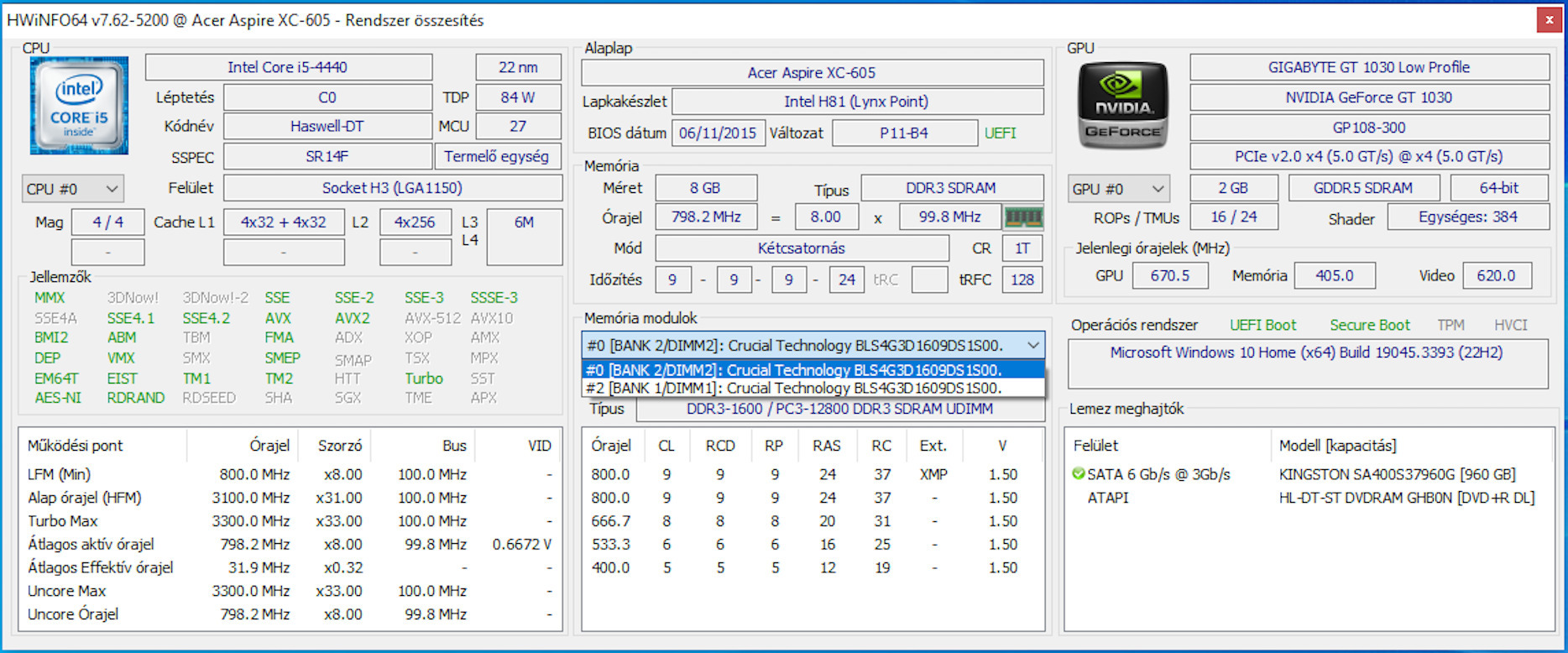Click the Acer Aspire XC-605 motherboard field

812,72
